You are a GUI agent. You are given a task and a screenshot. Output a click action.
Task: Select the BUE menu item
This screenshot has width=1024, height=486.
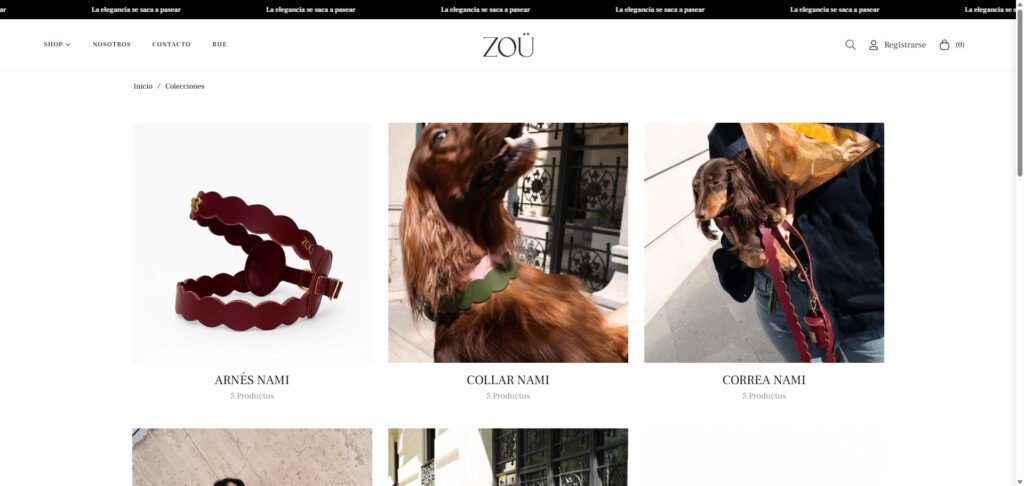(219, 44)
